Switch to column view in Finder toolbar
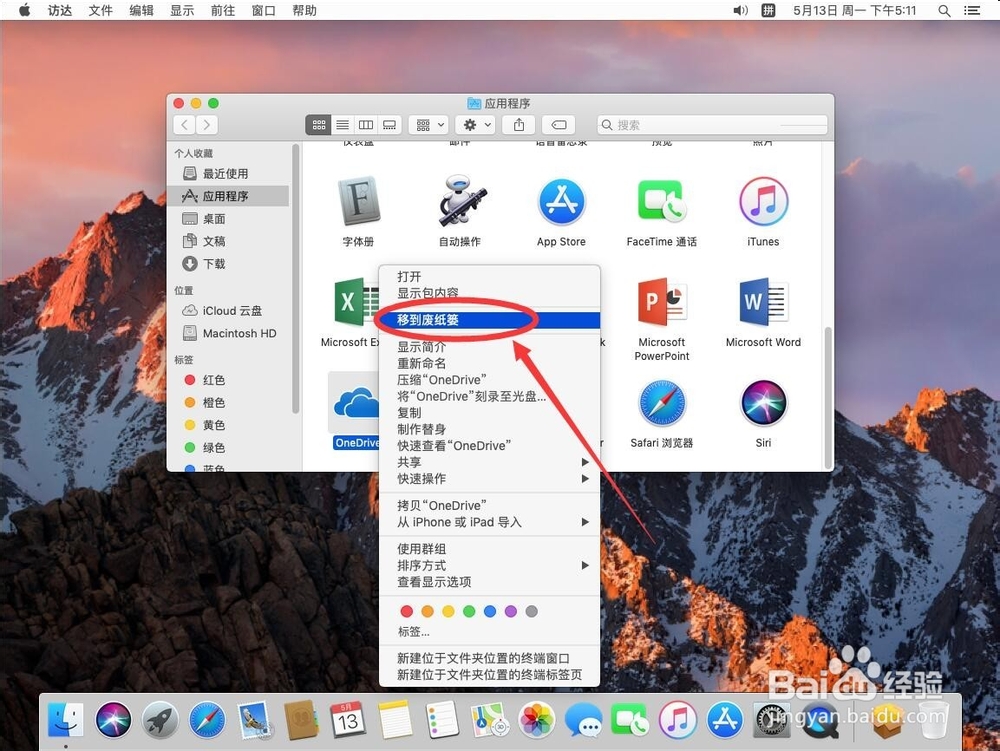 (x=366, y=125)
